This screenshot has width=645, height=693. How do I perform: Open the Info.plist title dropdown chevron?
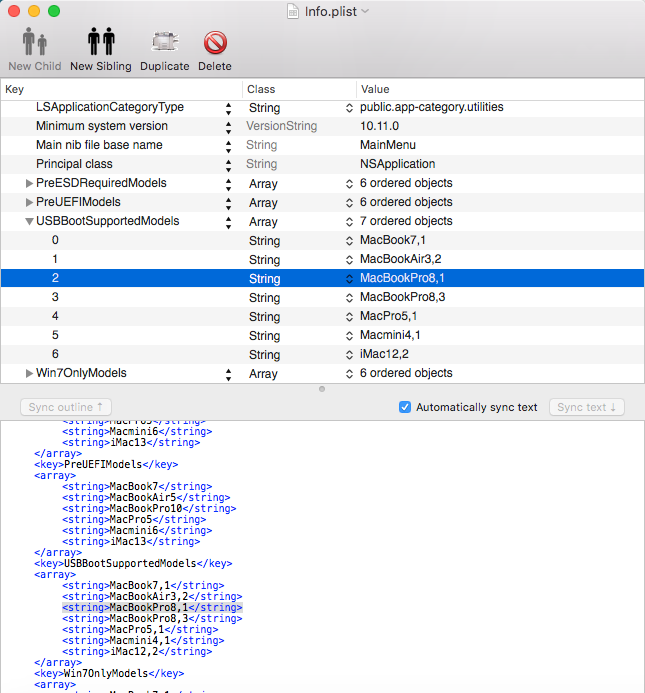pos(365,11)
